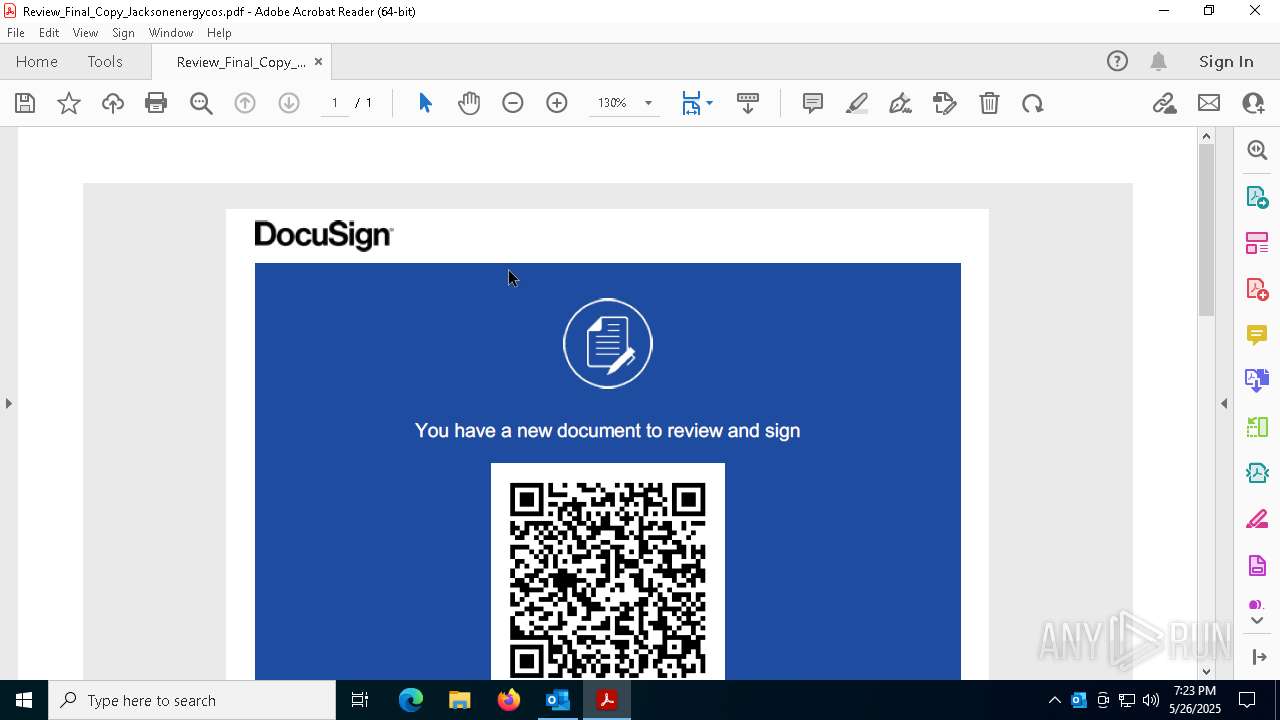Viewport: 1280px width, 720px height.
Task: Share with others via the person icon
Action: [1253, 103]
